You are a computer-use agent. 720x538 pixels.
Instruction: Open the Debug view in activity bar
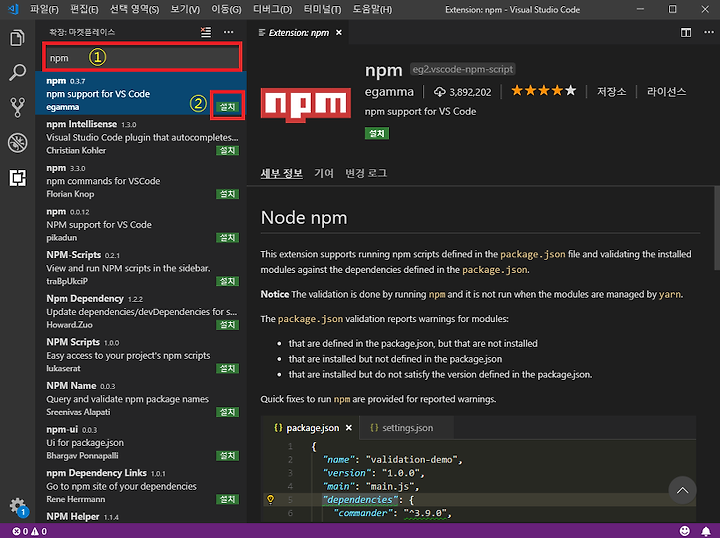point(17,143)
